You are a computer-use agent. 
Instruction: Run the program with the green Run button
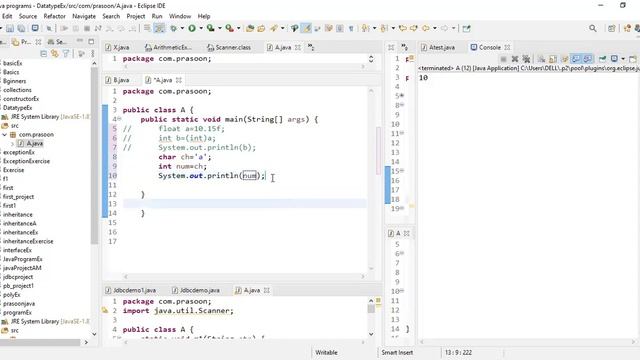coord(191,28)
